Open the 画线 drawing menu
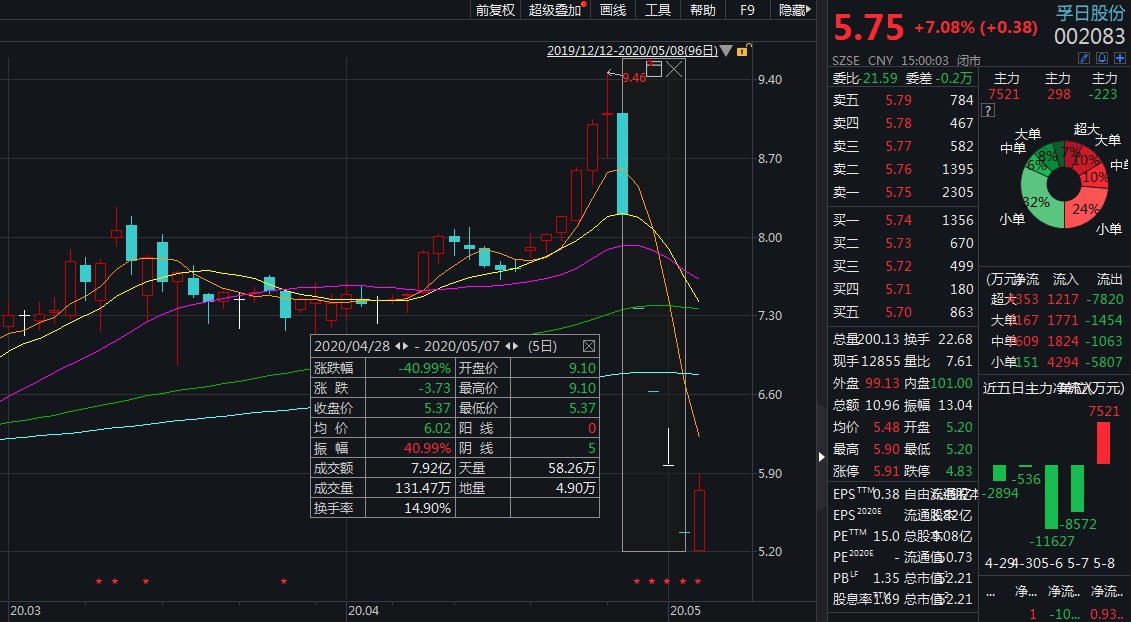1131x622 pixels. point(613,10)
